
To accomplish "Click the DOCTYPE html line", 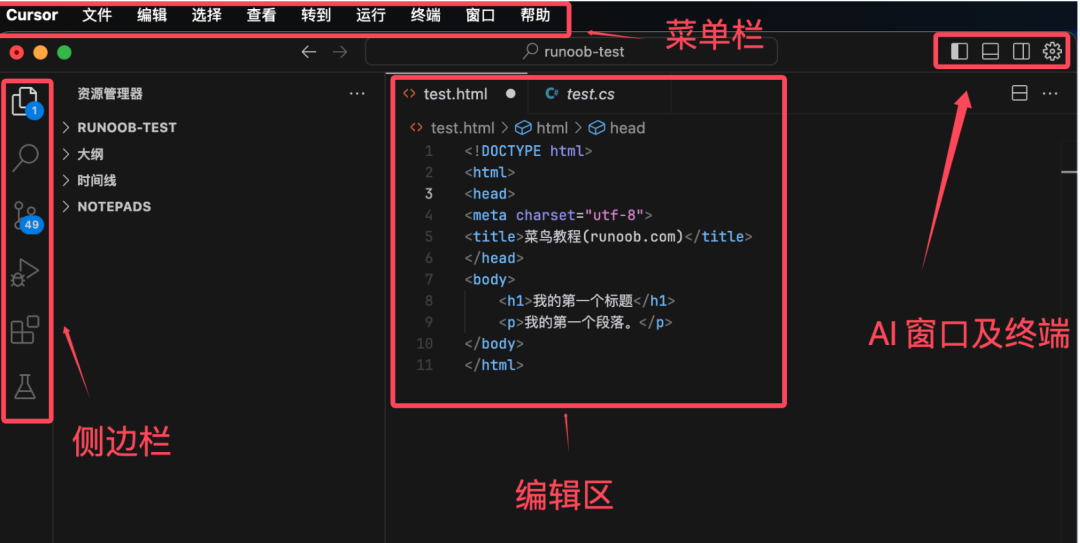I will (528, 151).
